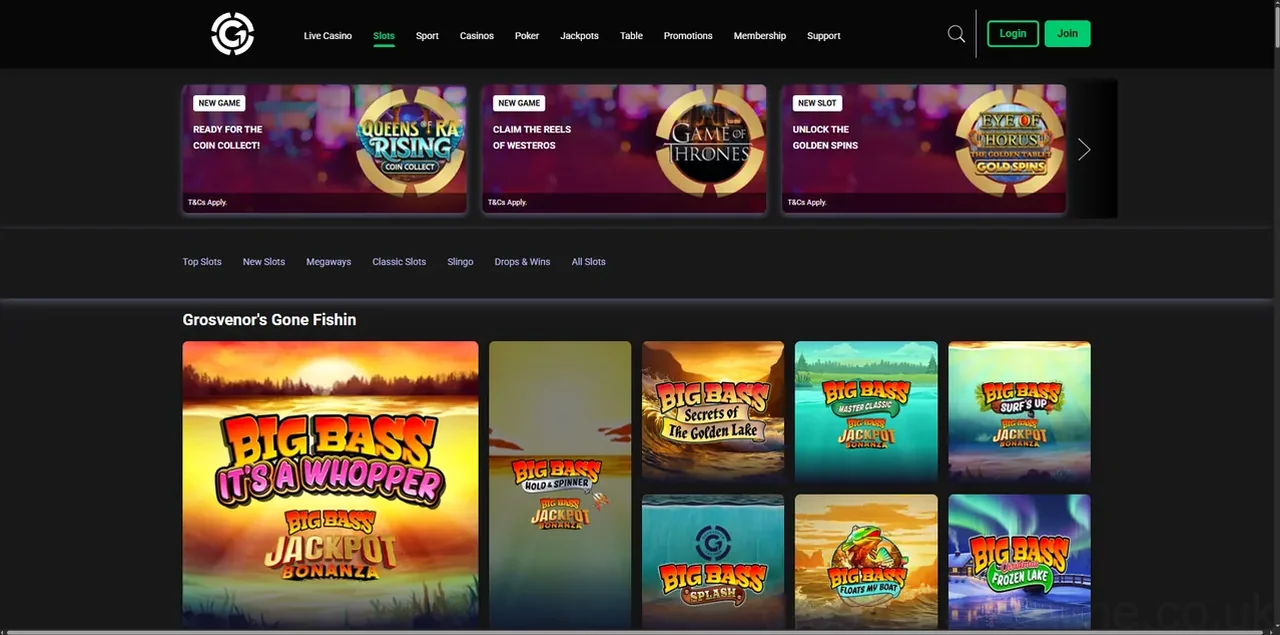Click T&Cs Apply on Eye of Horus banner
The width and height of the screenshot is (1280, 635).
coord(807,202)
